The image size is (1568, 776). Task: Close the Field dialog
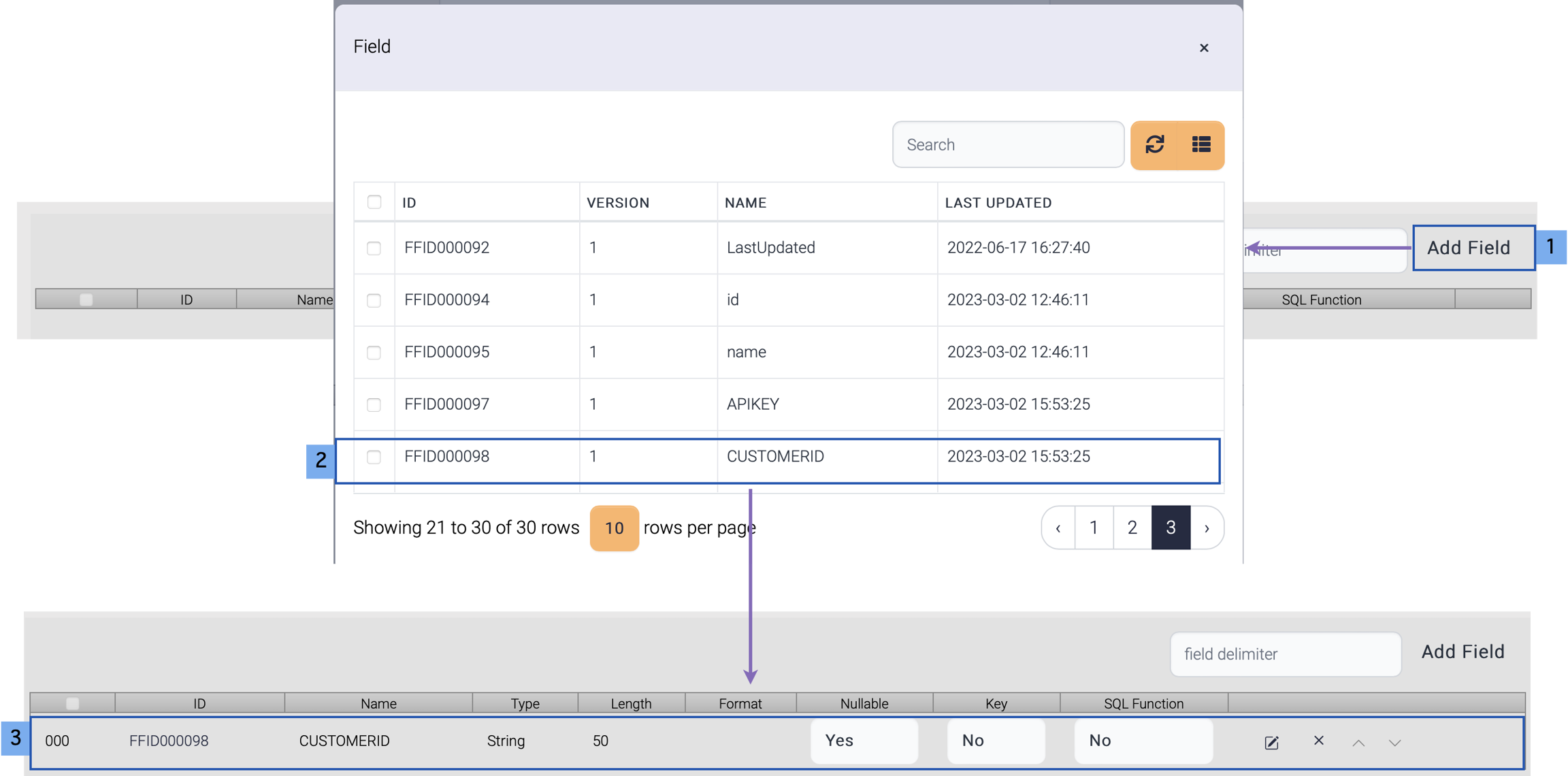pyautogui.click(x=1204, y=48)
